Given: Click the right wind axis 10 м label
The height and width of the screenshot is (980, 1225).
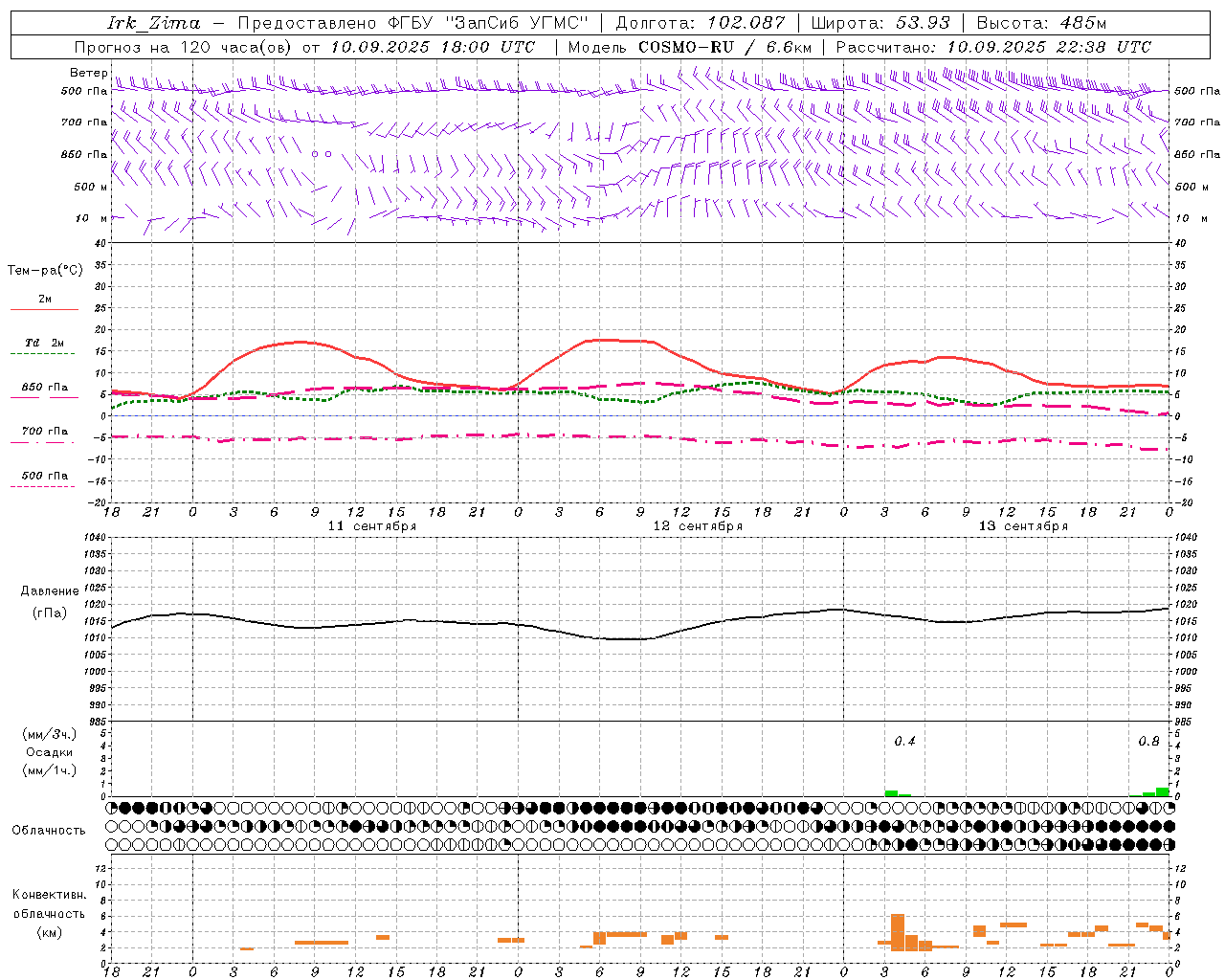Looking at the screenshot, I should pyautogui.click(x=1190, y=218).
